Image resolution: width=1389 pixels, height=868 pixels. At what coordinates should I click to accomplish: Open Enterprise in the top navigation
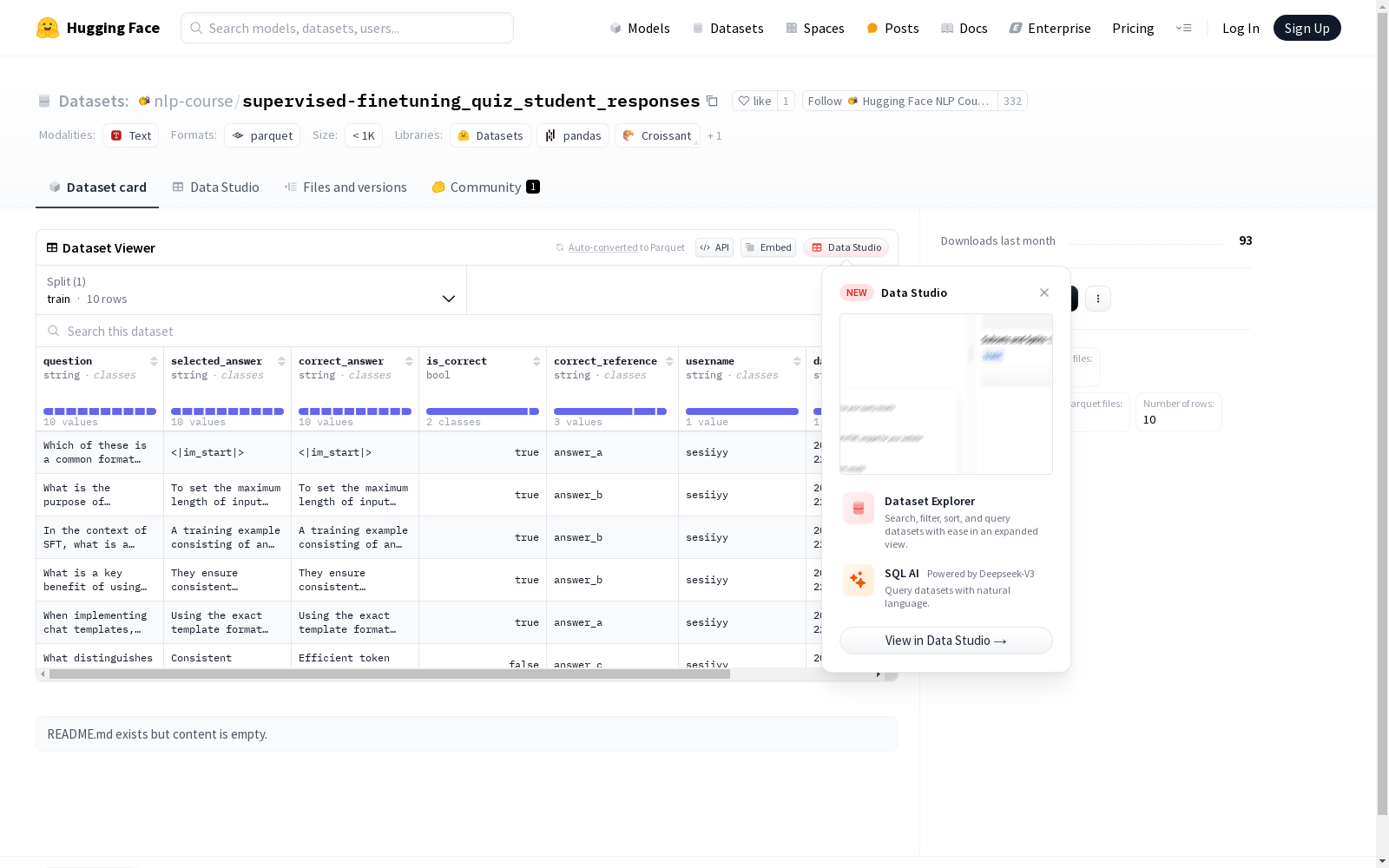(x=1050, y=28)
